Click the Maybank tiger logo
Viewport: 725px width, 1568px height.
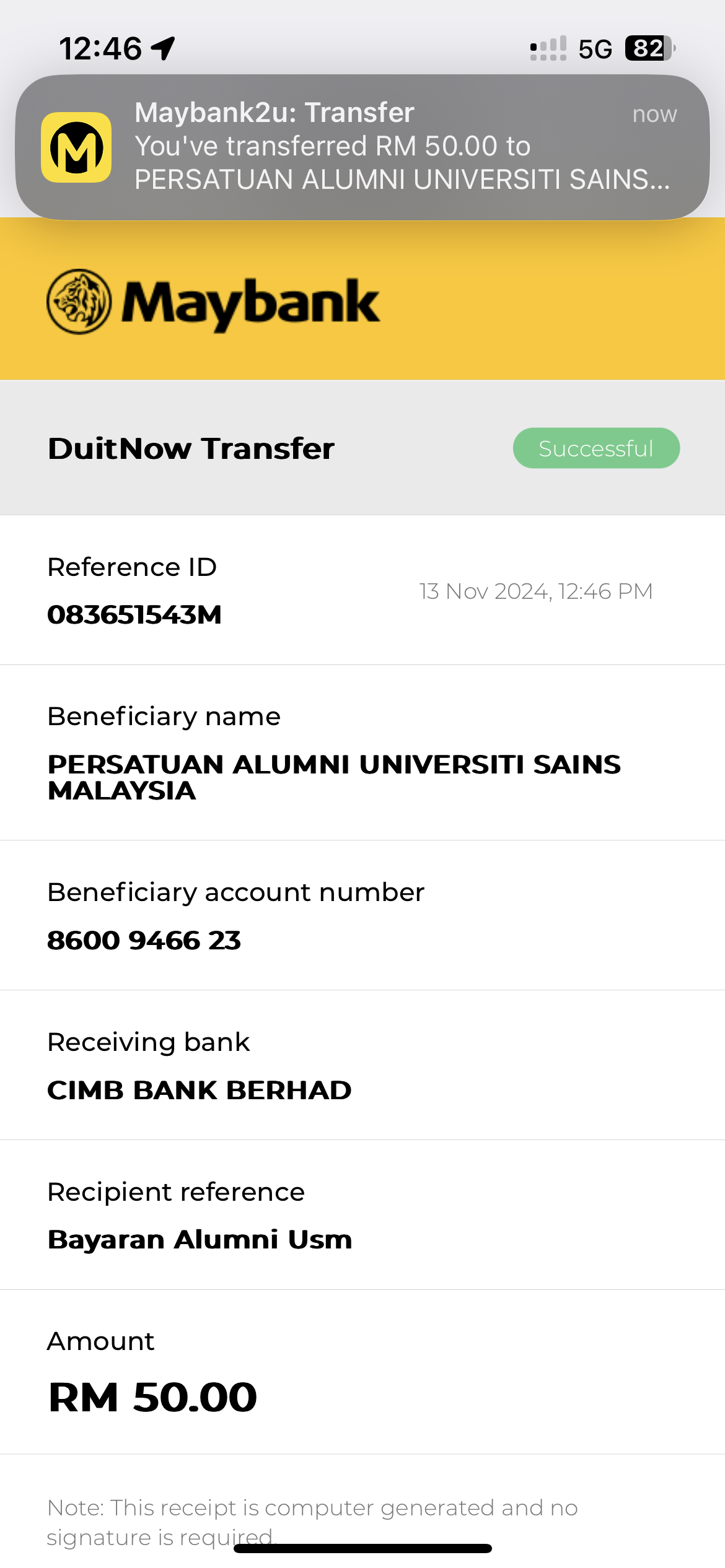pos(79,302)
